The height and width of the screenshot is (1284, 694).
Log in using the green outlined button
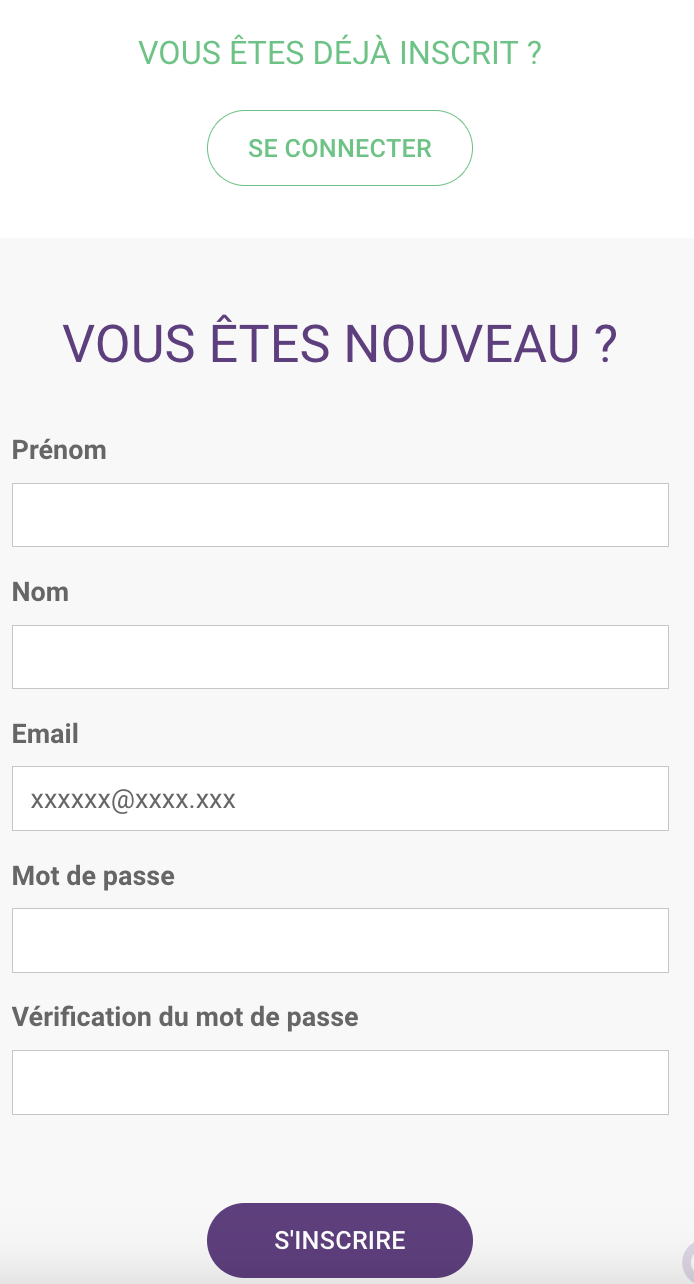(339, 148)
